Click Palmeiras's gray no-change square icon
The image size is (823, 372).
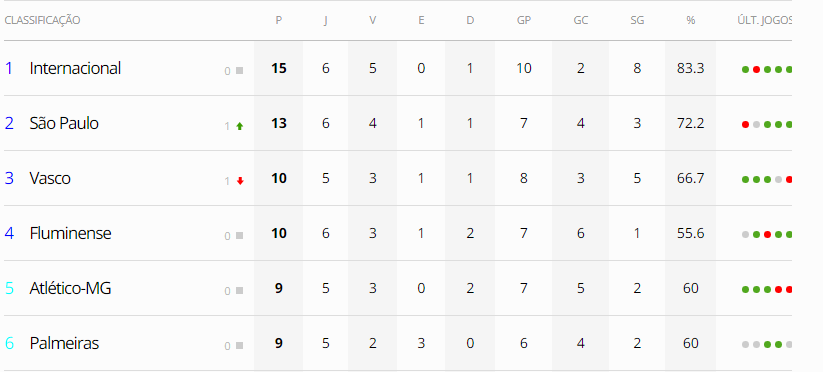239,346
